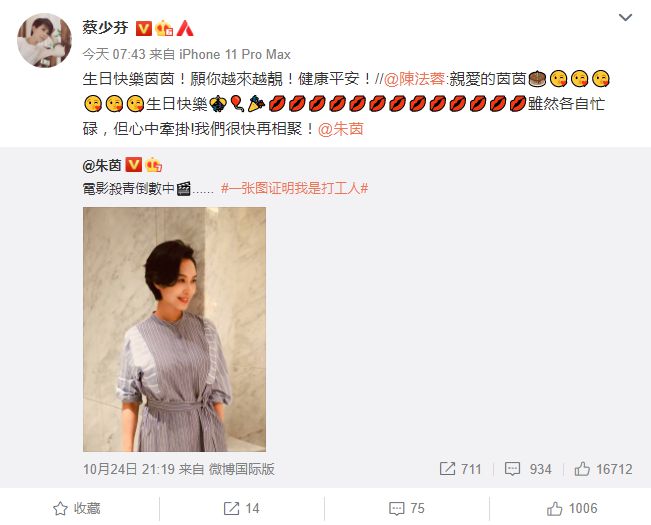Repost this post with 14 shares
Viewport: 651px width, 525px height.
pos(241,508)
